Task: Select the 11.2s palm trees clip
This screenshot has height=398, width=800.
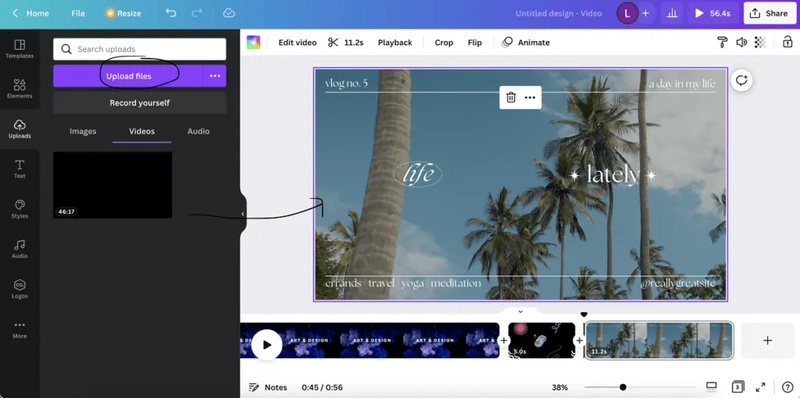Action: 659,340
